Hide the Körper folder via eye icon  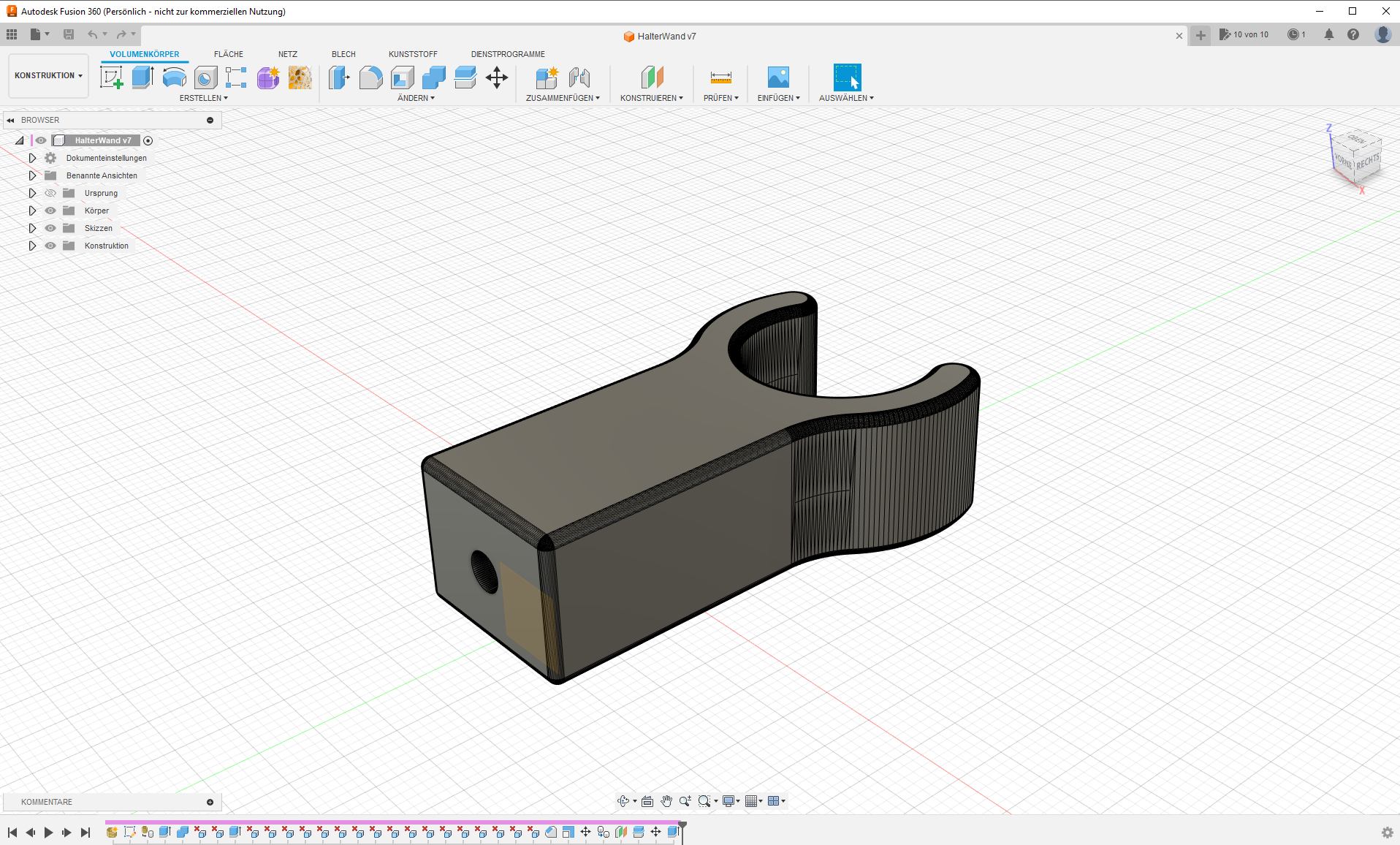[50, 211]
